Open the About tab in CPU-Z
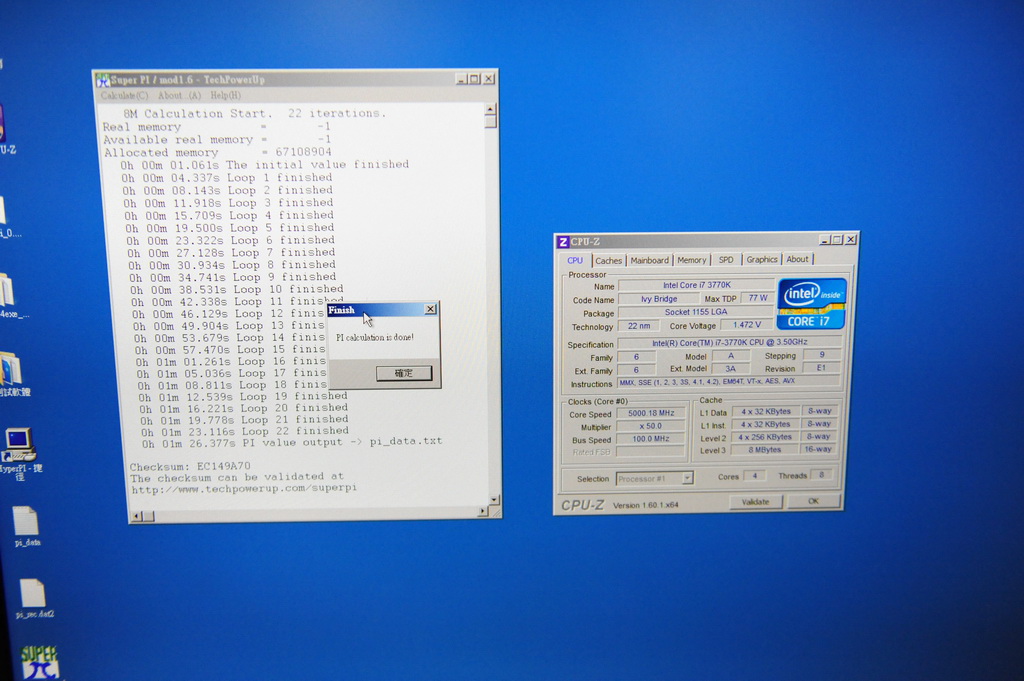 [797, 259]
